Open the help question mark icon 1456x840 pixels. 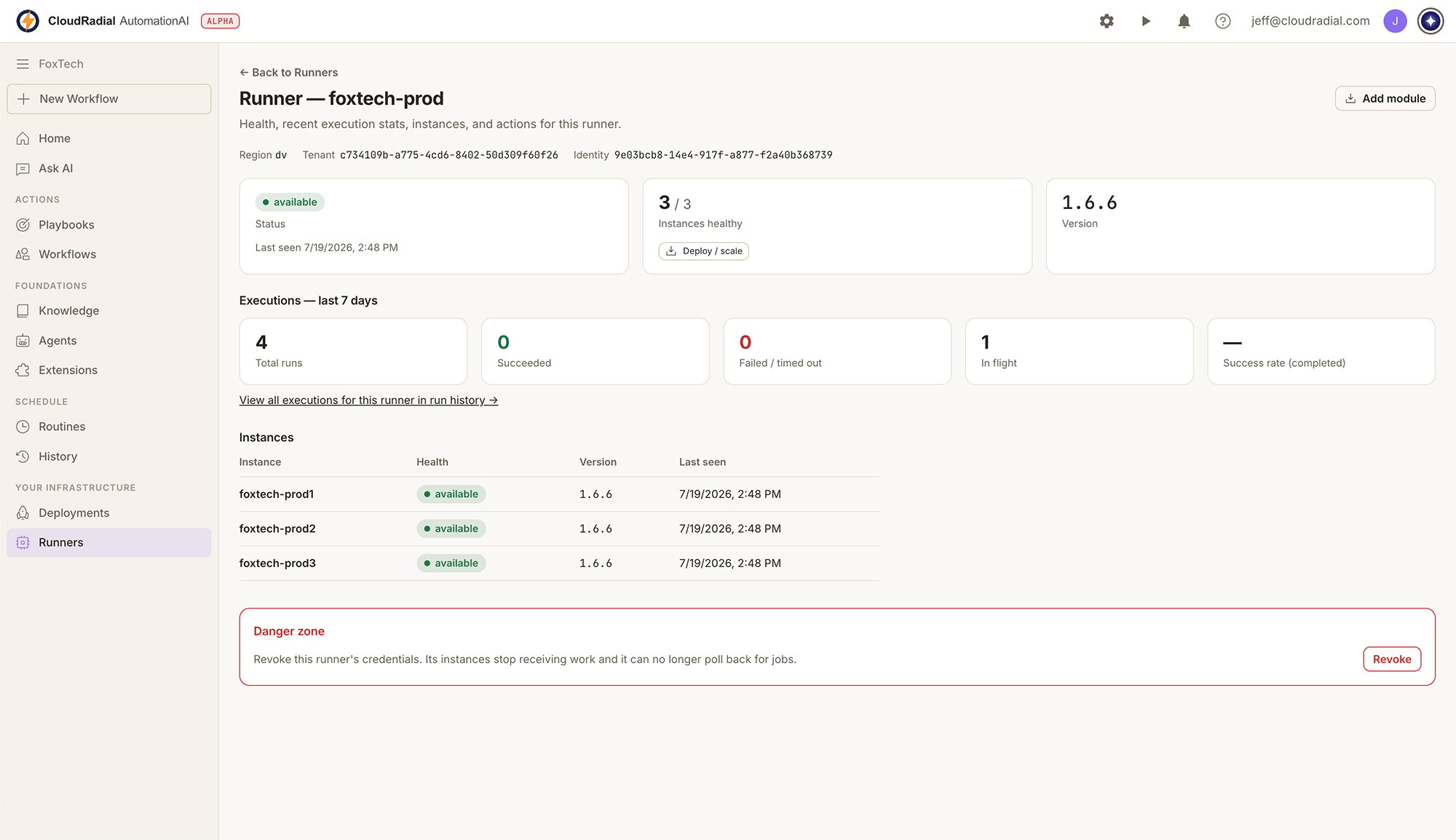click(1223, 21)
